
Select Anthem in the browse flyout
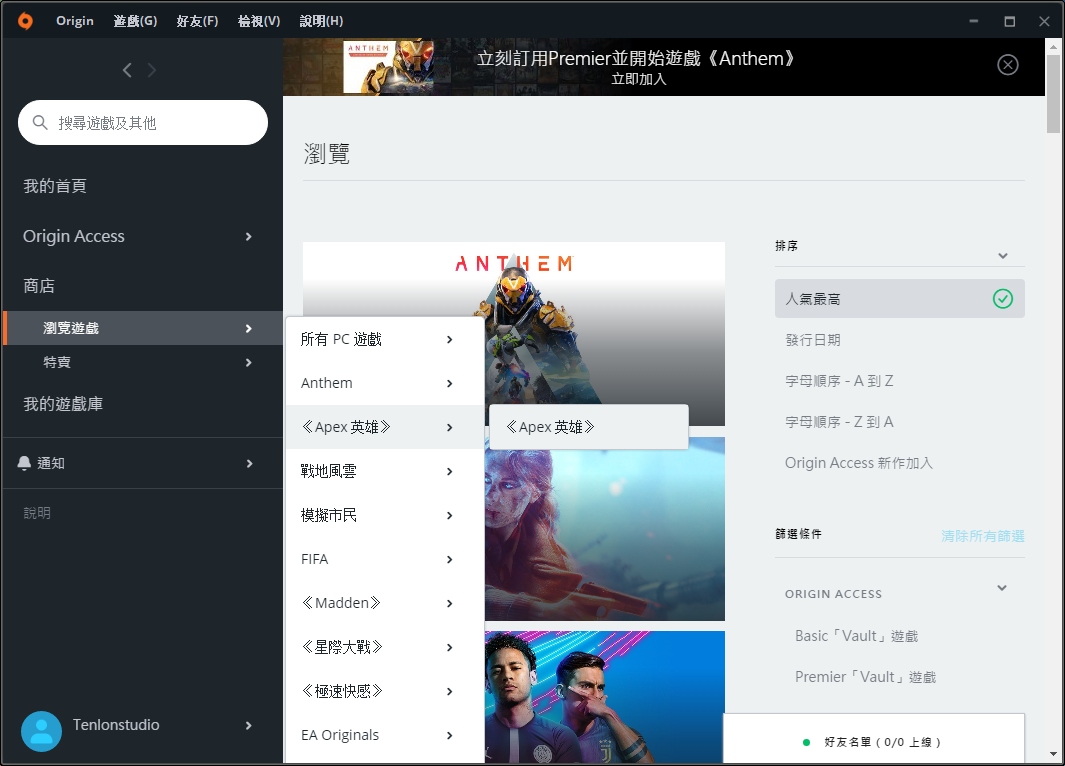tap(385, 383)
